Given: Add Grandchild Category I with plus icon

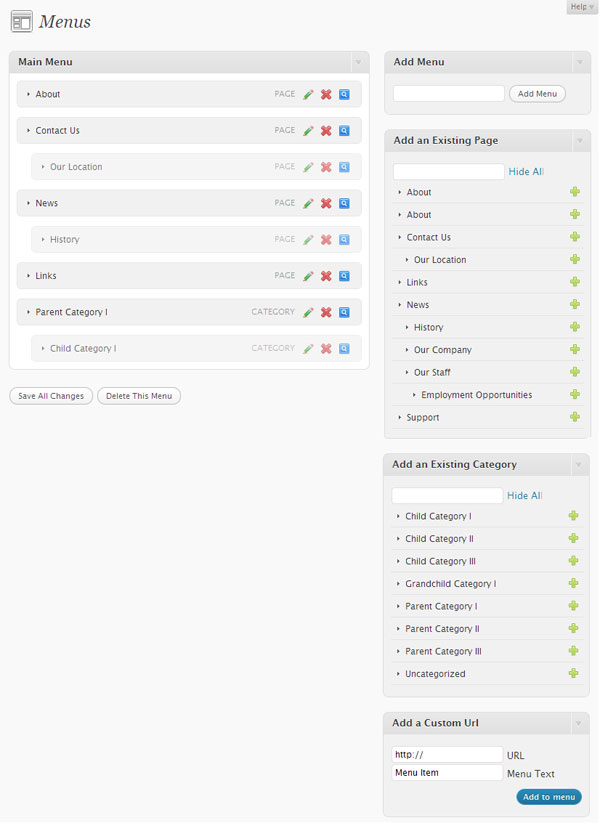Looking at the screenshot, I should [573, 583].
